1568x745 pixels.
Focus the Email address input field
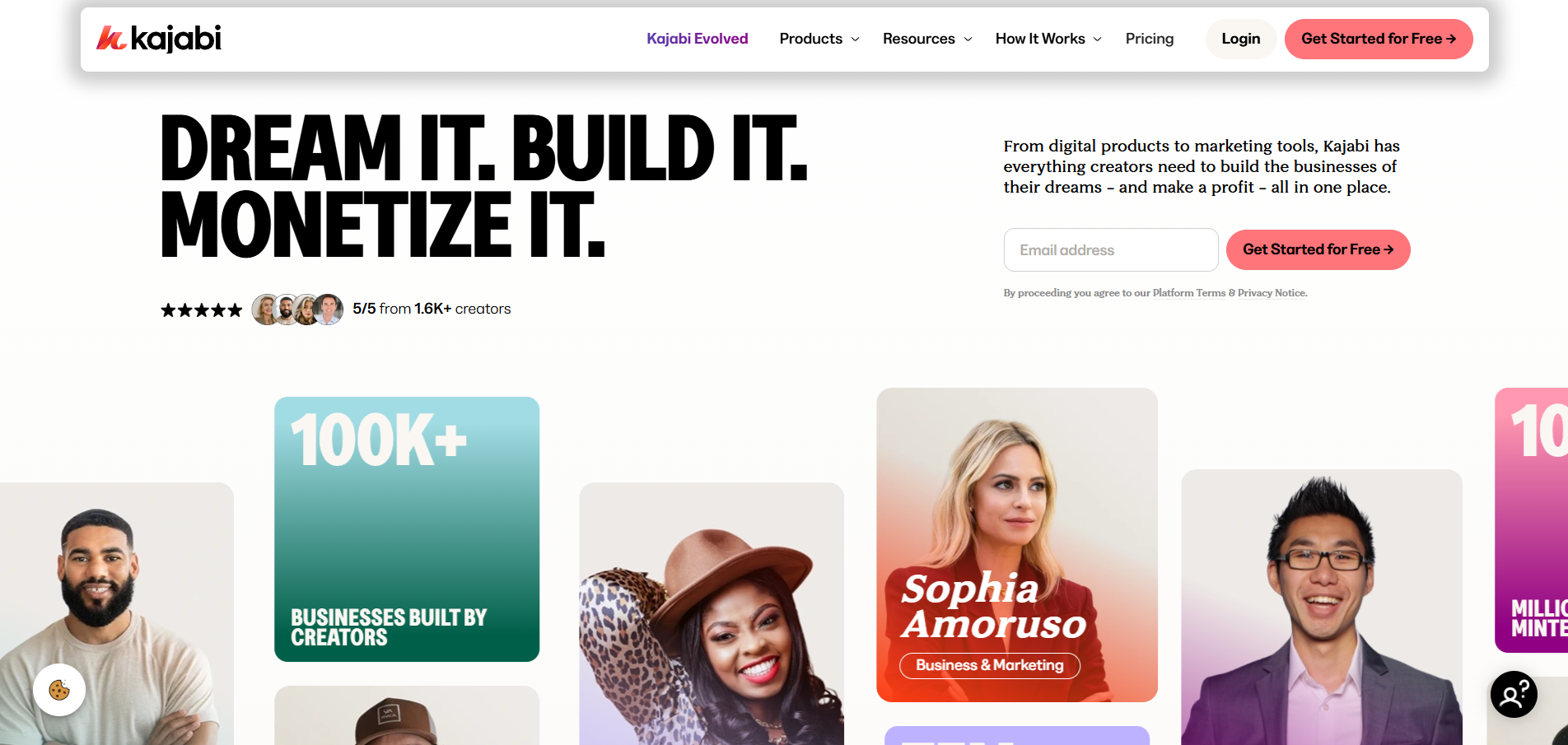pos(1111,250)
